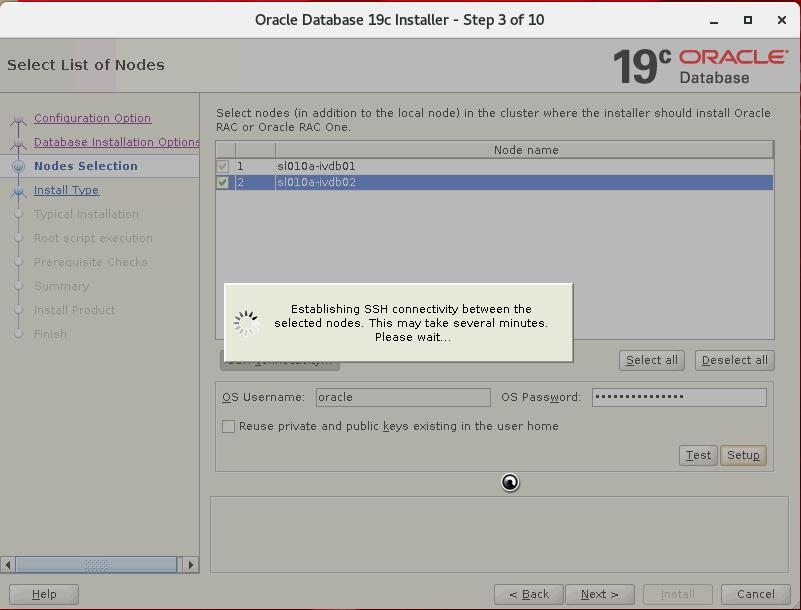Click the Test SSH connectivity button
Image resolution: width=801 pixels, height=610 pixels.
(x=698, y=455)
